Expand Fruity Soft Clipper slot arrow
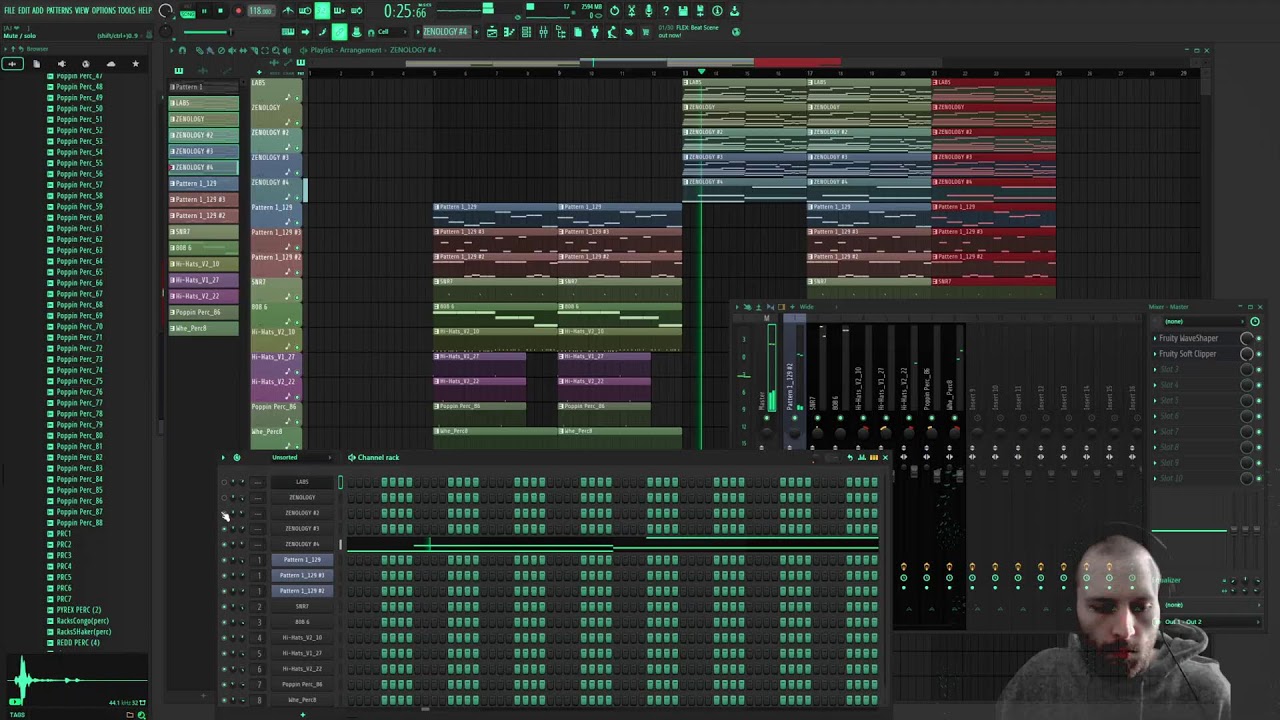This screenshot has width=1280, height=720. 1155,353
